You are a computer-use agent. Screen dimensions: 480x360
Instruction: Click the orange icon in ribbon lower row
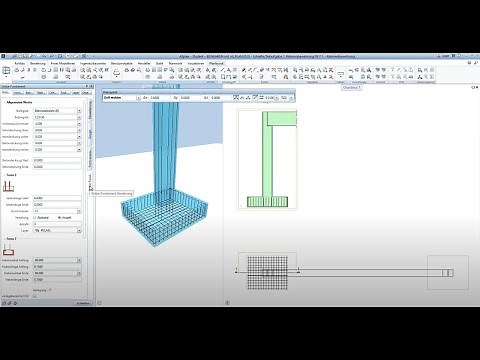(286, 77)
